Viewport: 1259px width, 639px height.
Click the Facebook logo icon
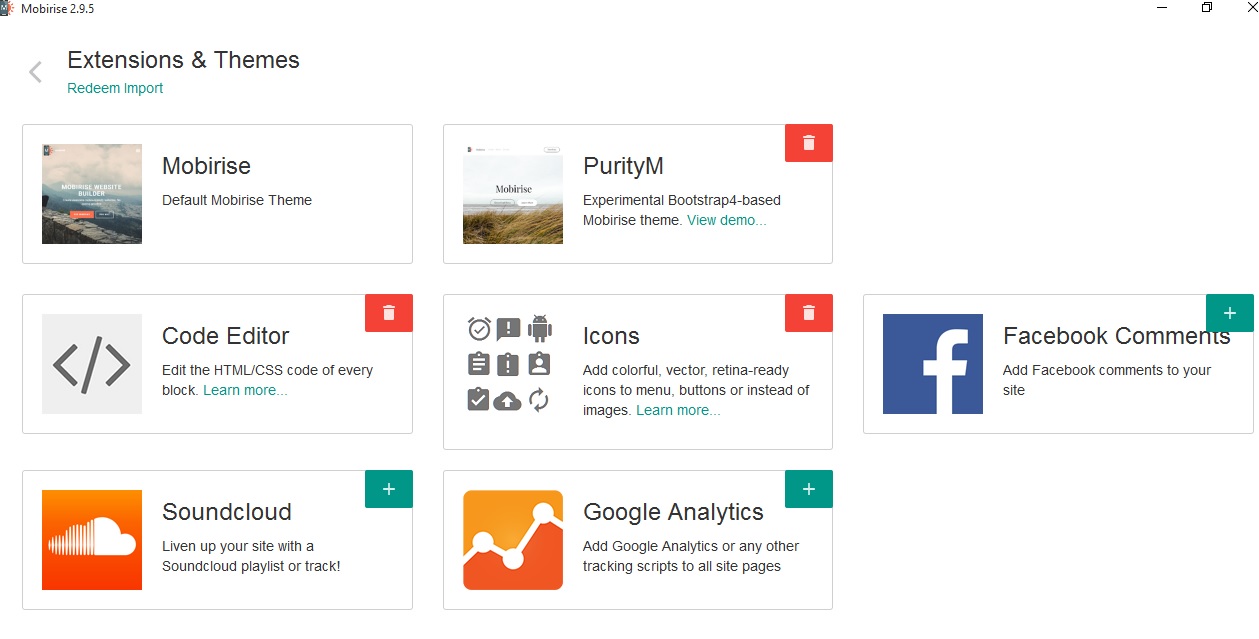pos(932,364)
